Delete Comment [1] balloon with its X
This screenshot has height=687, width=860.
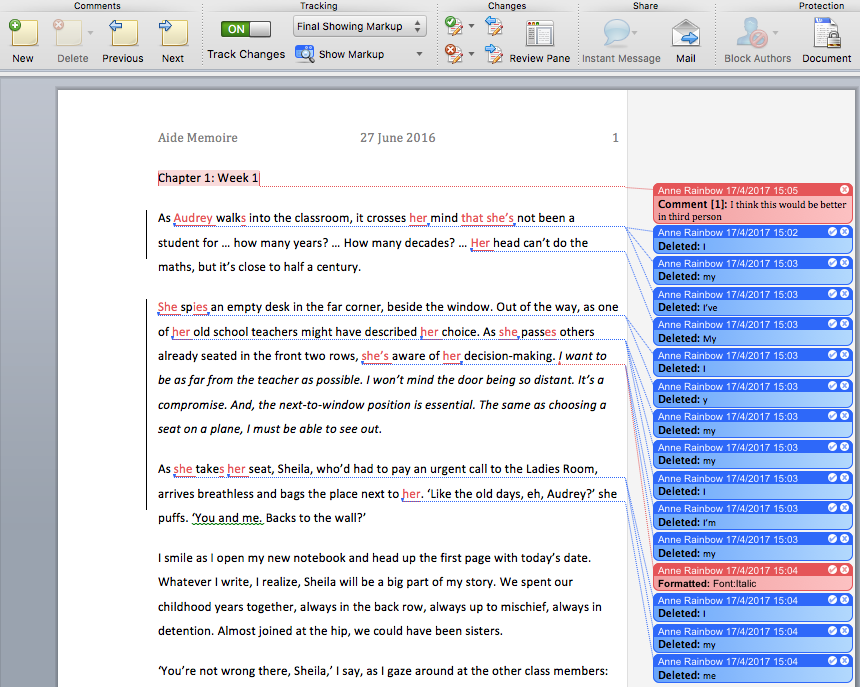click(845, 190)
